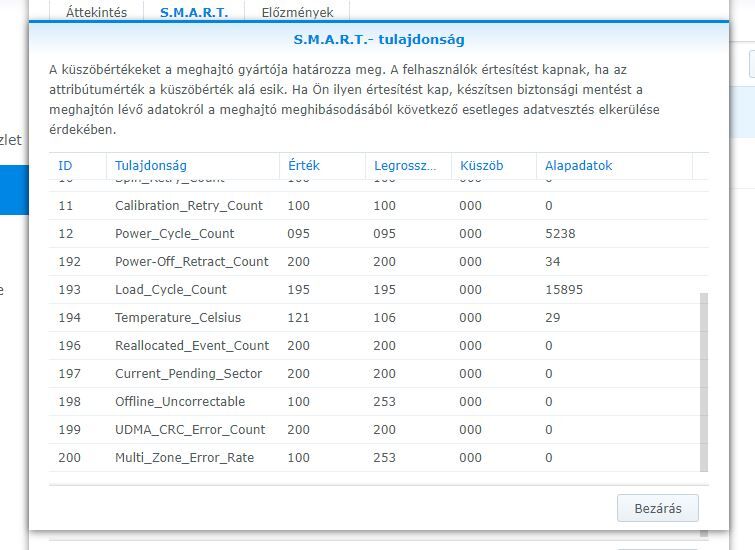Select the Calibration_Retry_Count row
Screen dimensions: 755x550
pos(378,206)
